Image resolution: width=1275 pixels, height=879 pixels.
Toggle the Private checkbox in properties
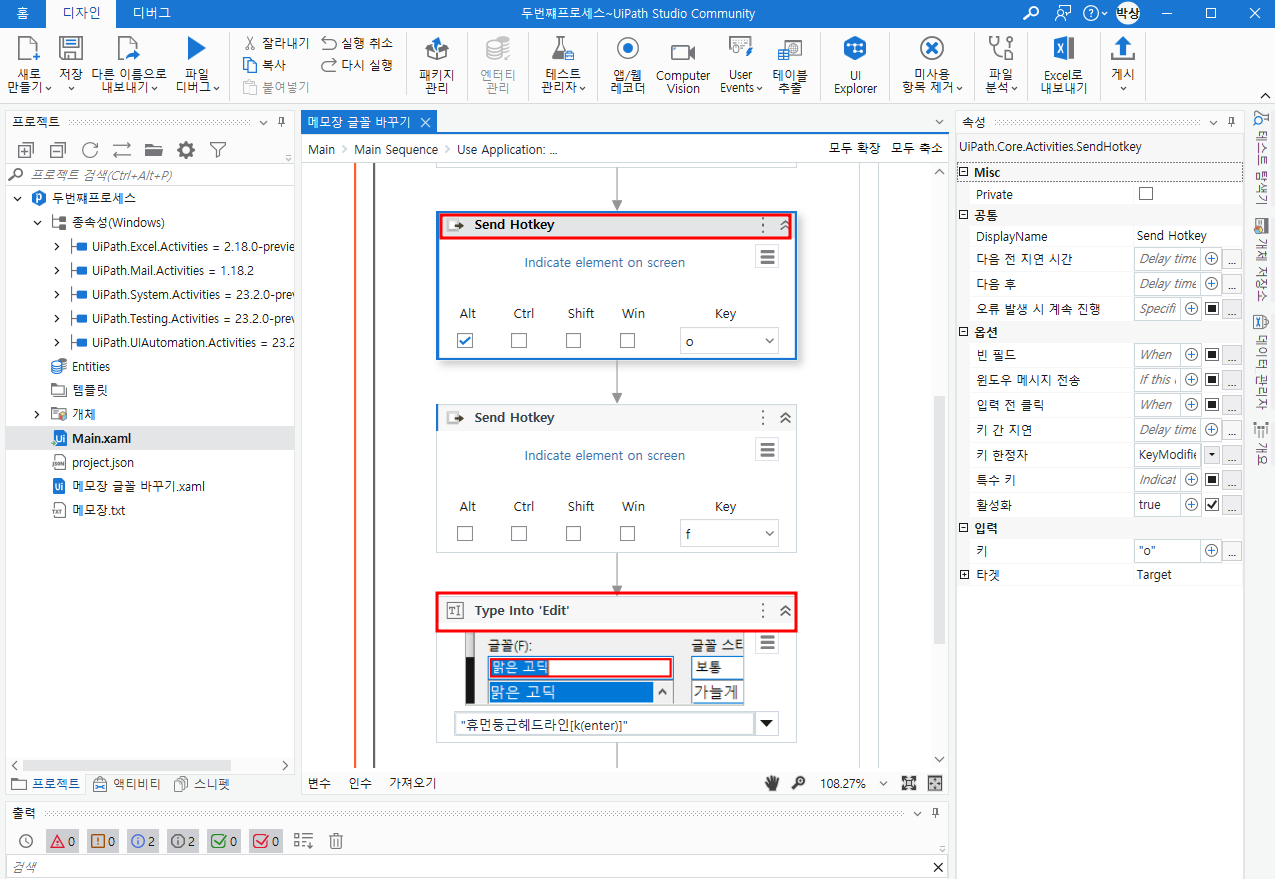click(x=1146, y=194)
